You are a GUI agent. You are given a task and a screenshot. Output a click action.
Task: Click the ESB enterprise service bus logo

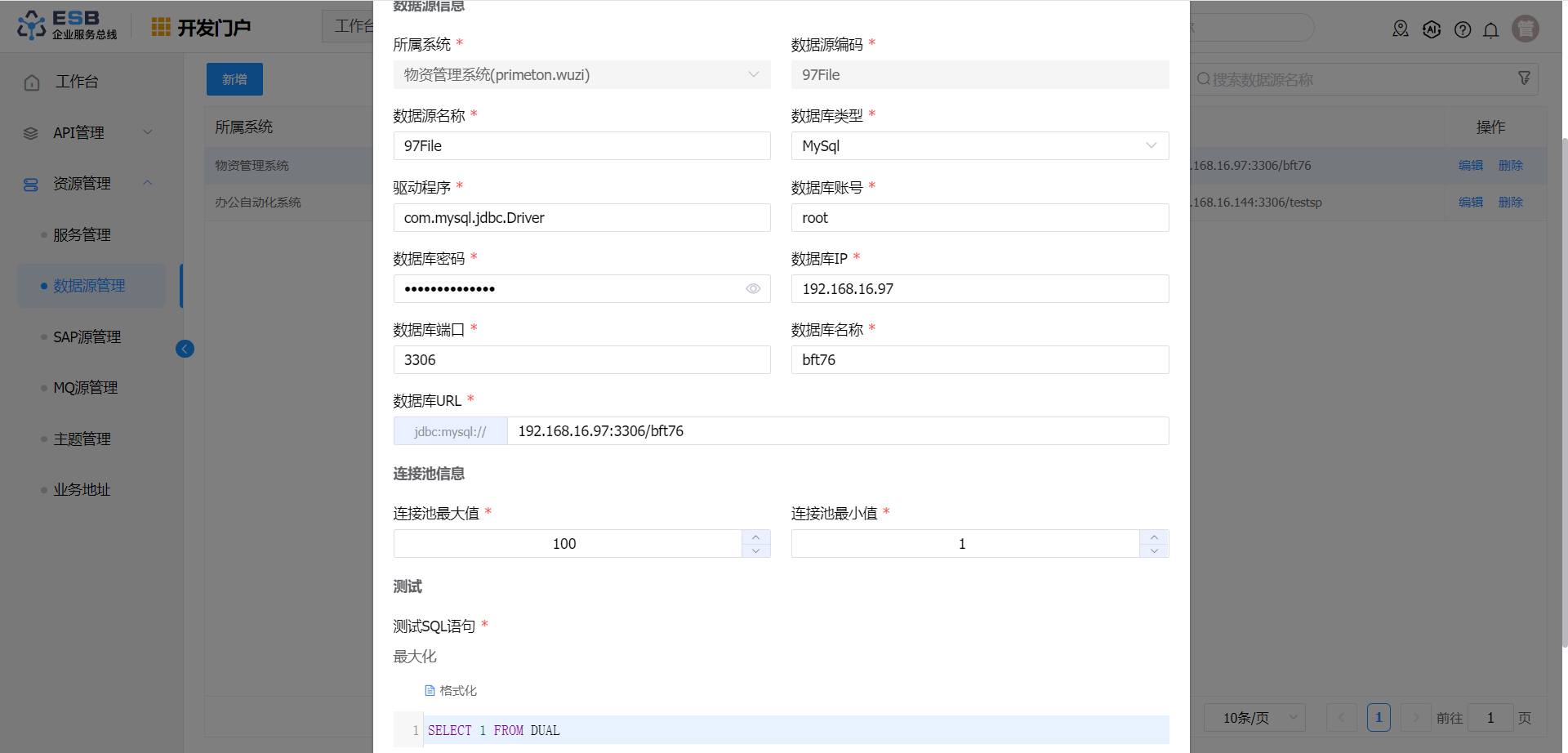(x=67, y=25)
